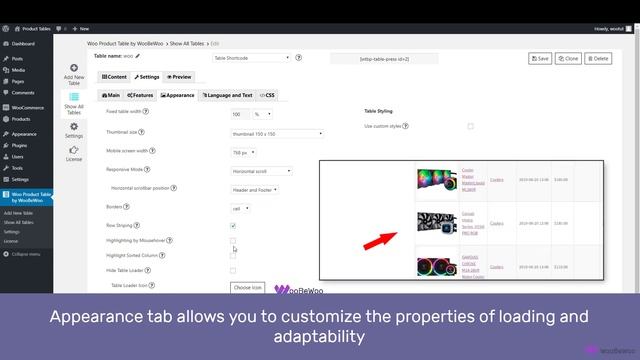This screenshot has height=360, width=640.
Task: Open the Language and Text sub-tab
Action: [x=228, y=95]
